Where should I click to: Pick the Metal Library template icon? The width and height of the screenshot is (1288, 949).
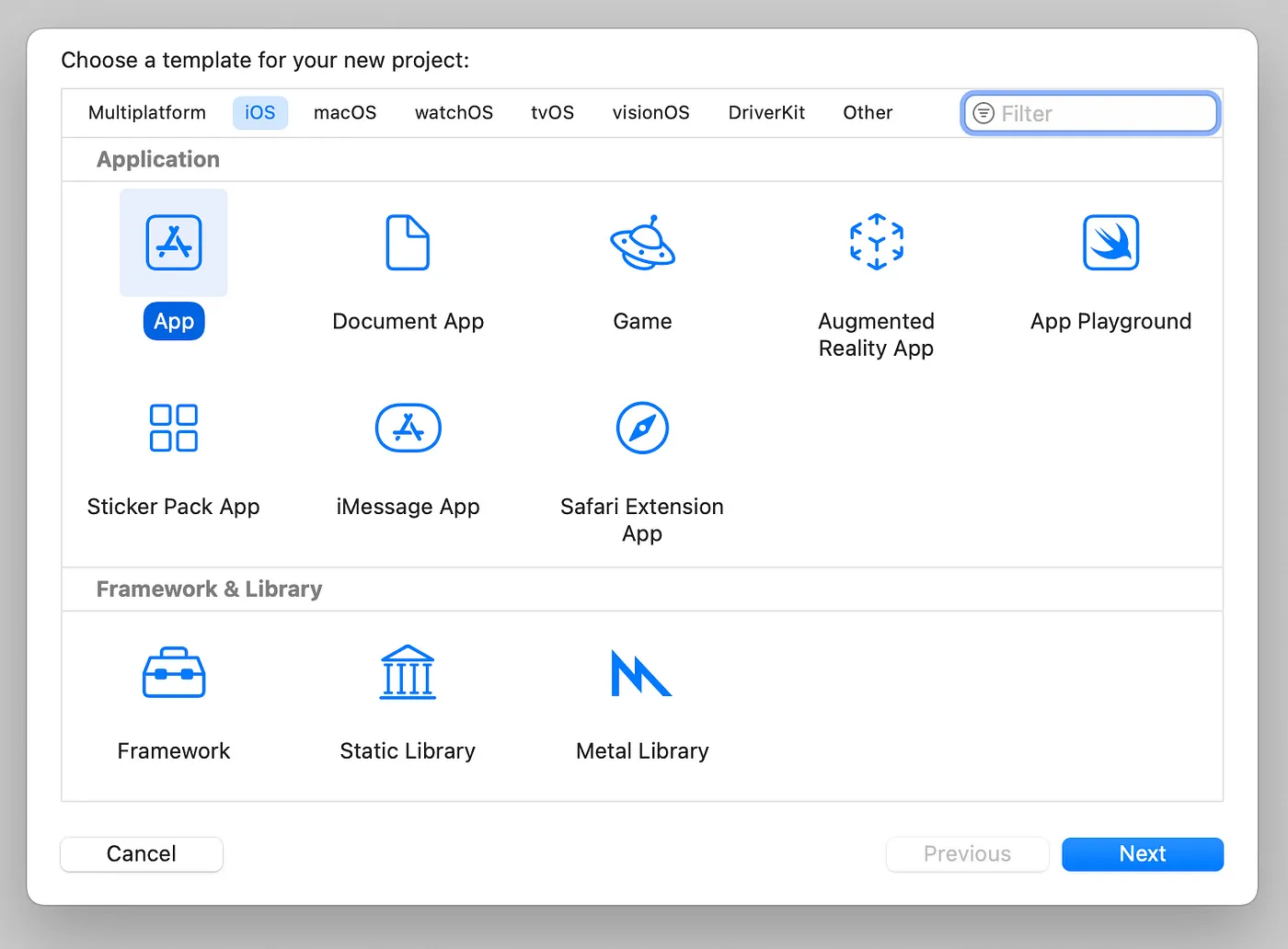pyautogui.click(x=642, y=673)
